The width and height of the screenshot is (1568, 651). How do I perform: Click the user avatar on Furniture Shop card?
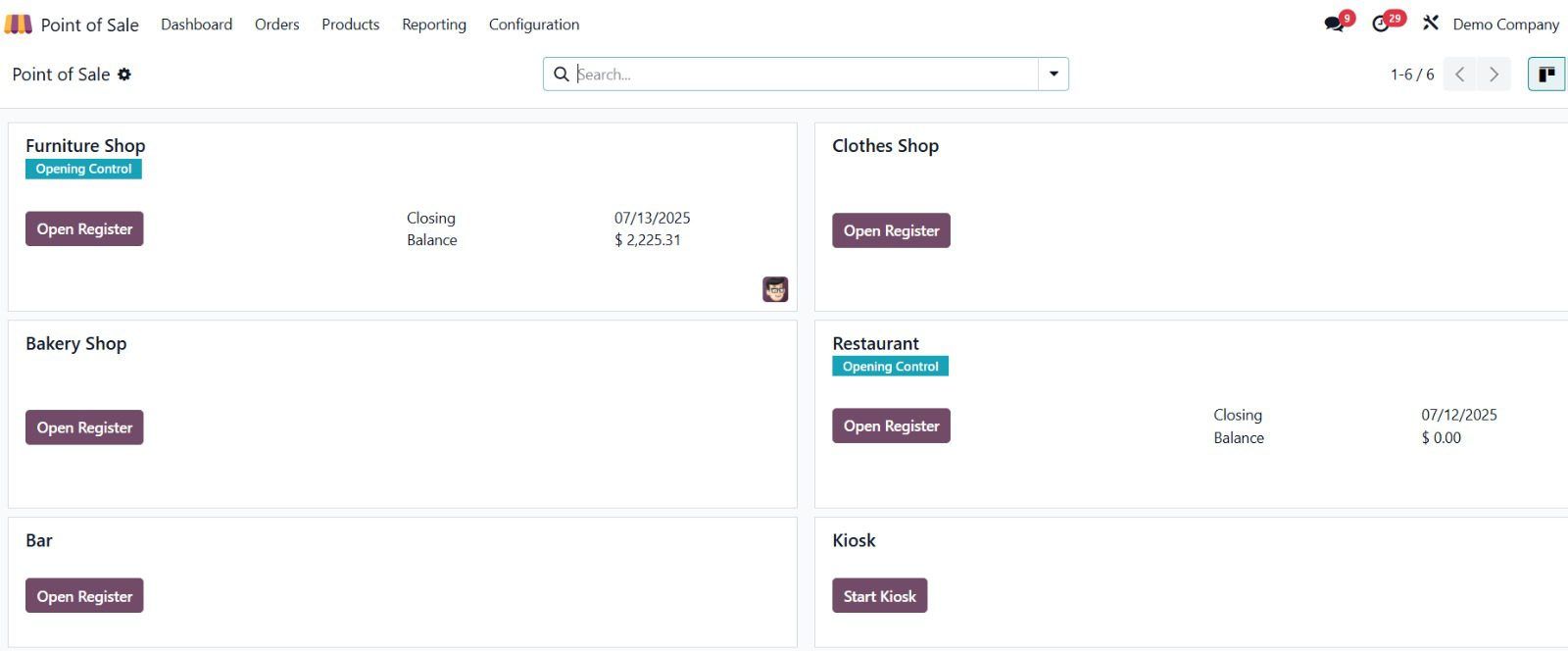tap(775, 289)
